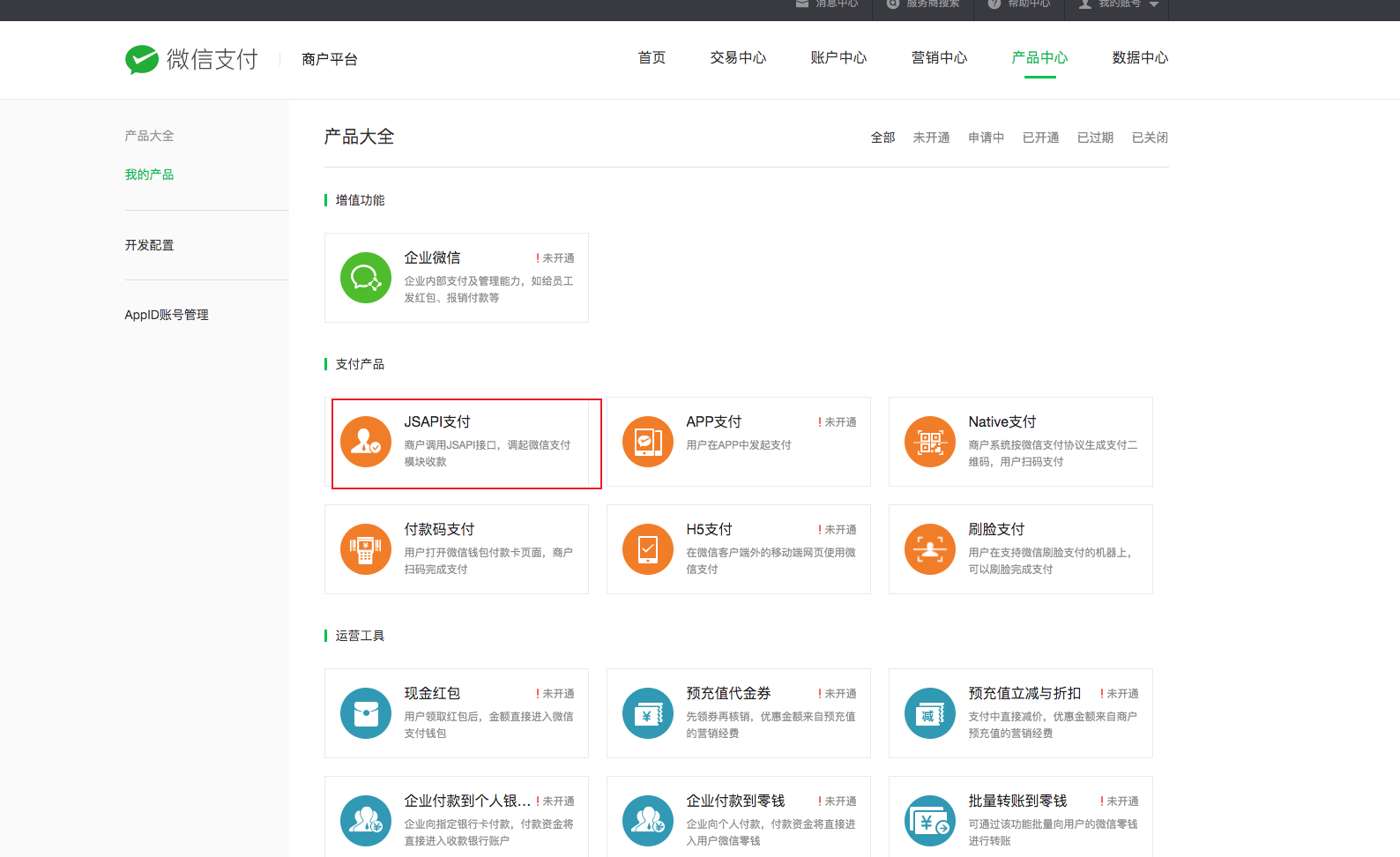Viewport: 1400px width, 857px height.
Task: Go to 首页 in main navigation
Action: click(x=652, y=58)
